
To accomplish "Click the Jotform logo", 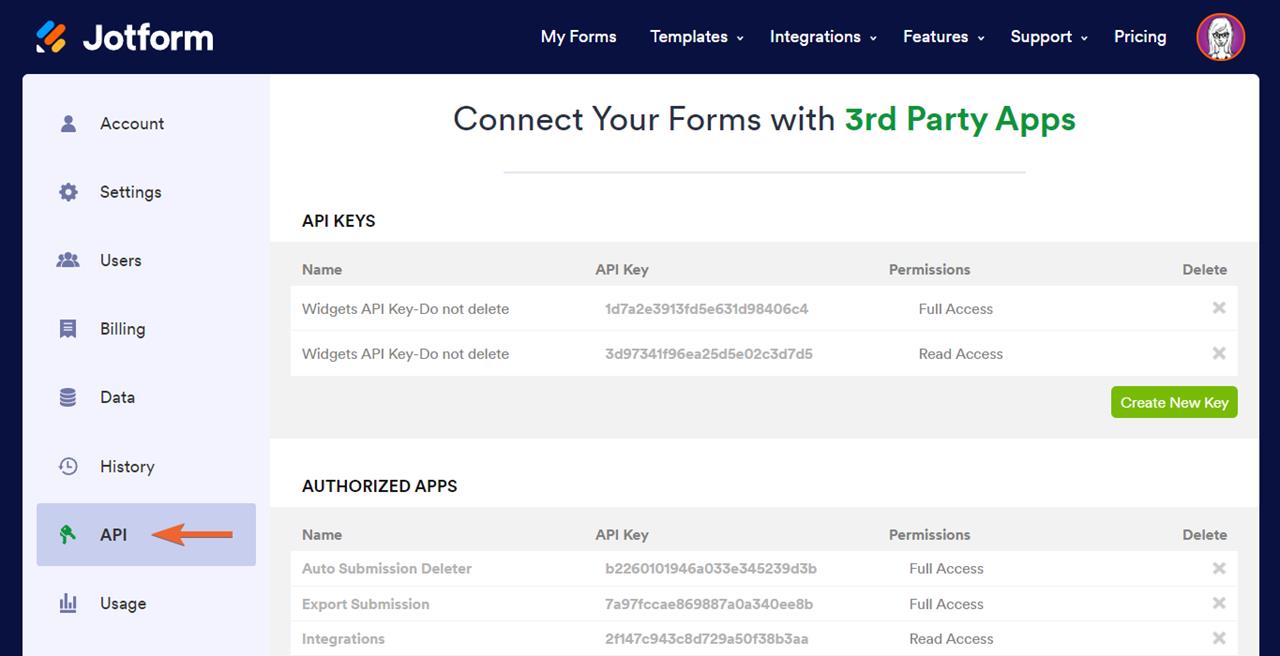I will pos(125,37).
